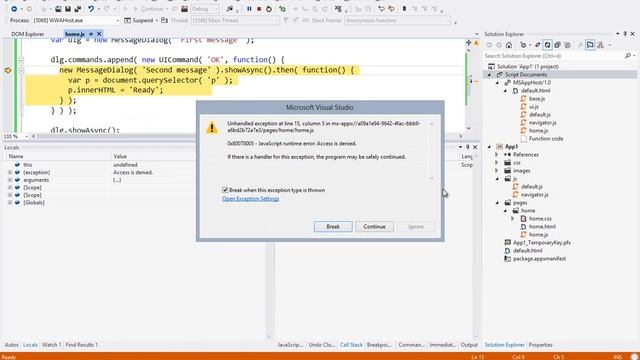Click the Continue button in dialog
Image resolution: width=640 pixels, height=360 pixels.
[374, 227]
